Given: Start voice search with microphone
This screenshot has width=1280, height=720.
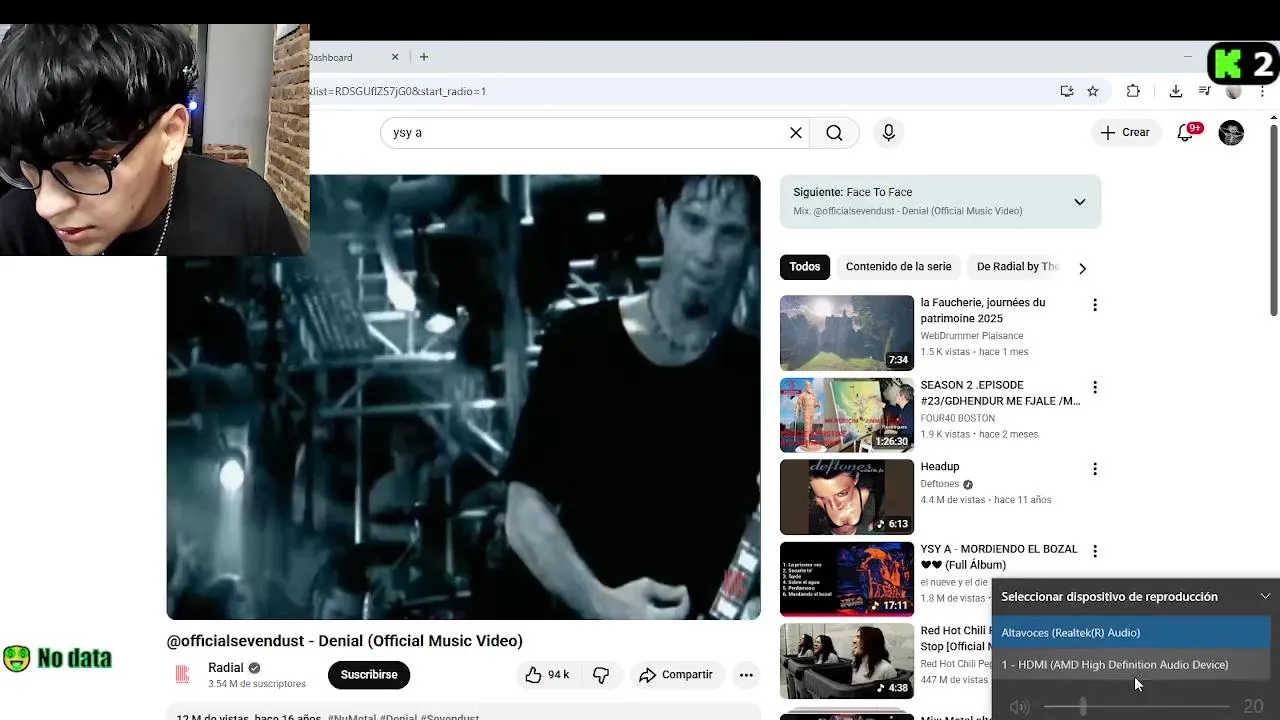Looking at the screenshot, I should tap(888, 132).
